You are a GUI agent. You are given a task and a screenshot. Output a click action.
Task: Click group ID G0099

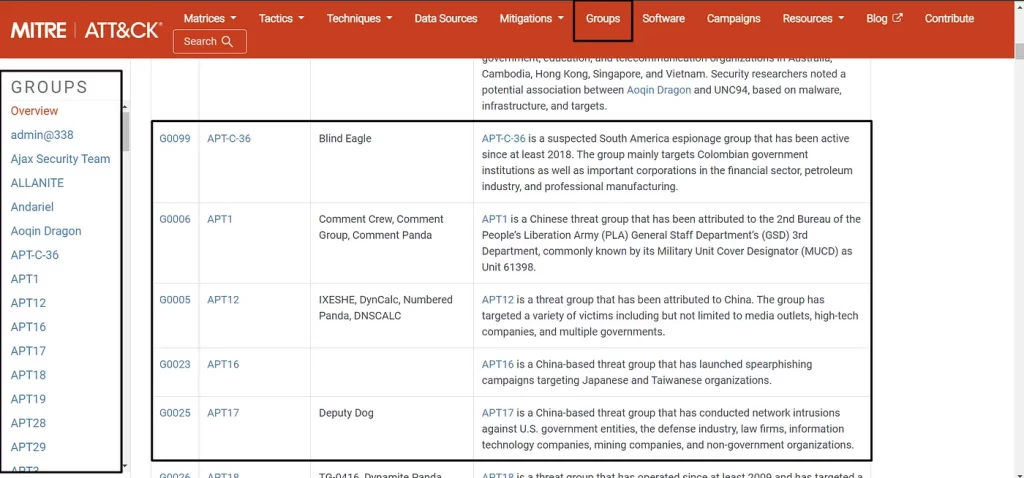(x=175, y=138)
